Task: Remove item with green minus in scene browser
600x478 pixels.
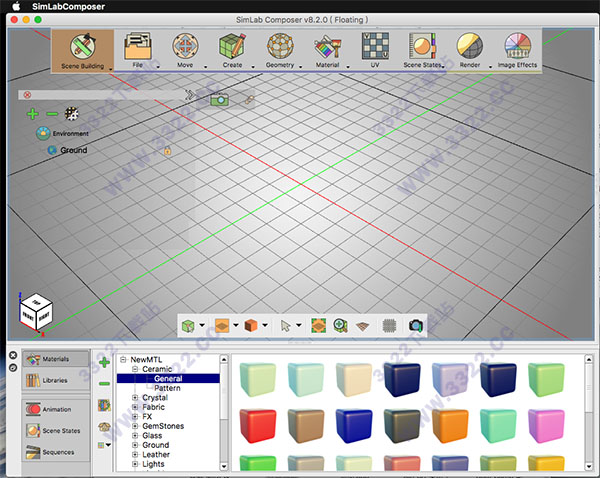Action: pos(52,114)
